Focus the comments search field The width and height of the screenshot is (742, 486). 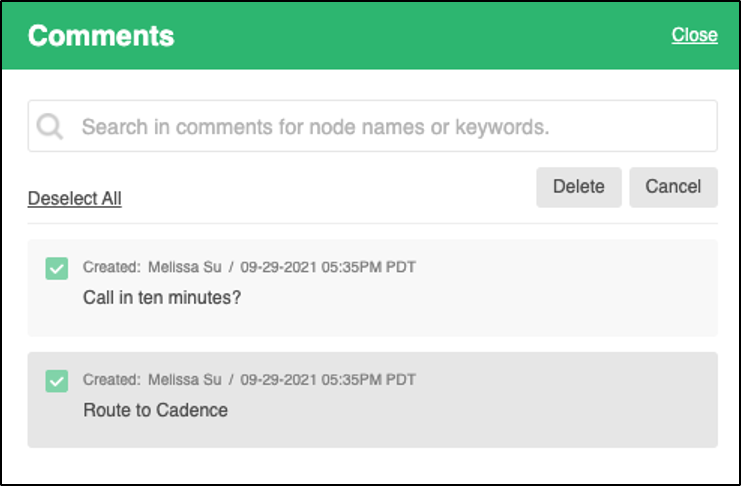point(380,127)
